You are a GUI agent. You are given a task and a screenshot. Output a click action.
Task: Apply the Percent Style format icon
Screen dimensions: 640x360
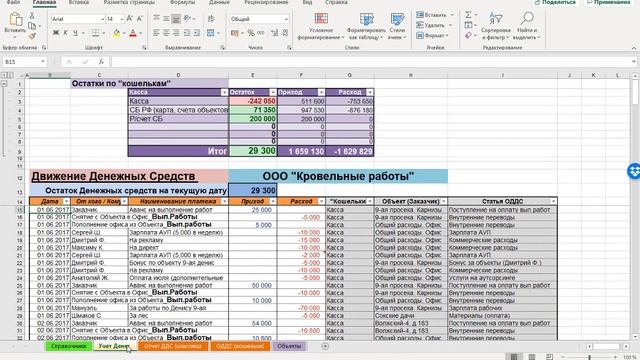point(251,33)
